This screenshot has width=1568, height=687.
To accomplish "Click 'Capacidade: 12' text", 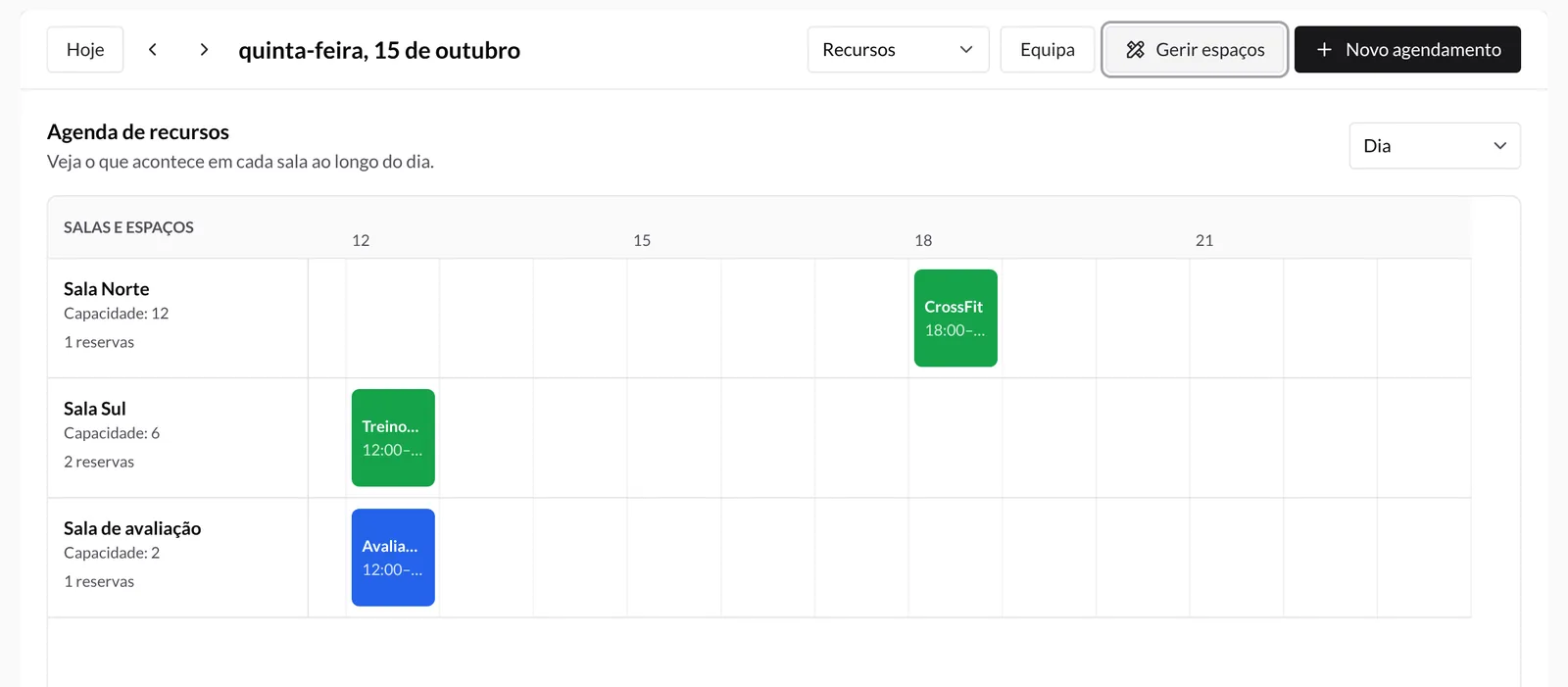I will click(117, 314).
